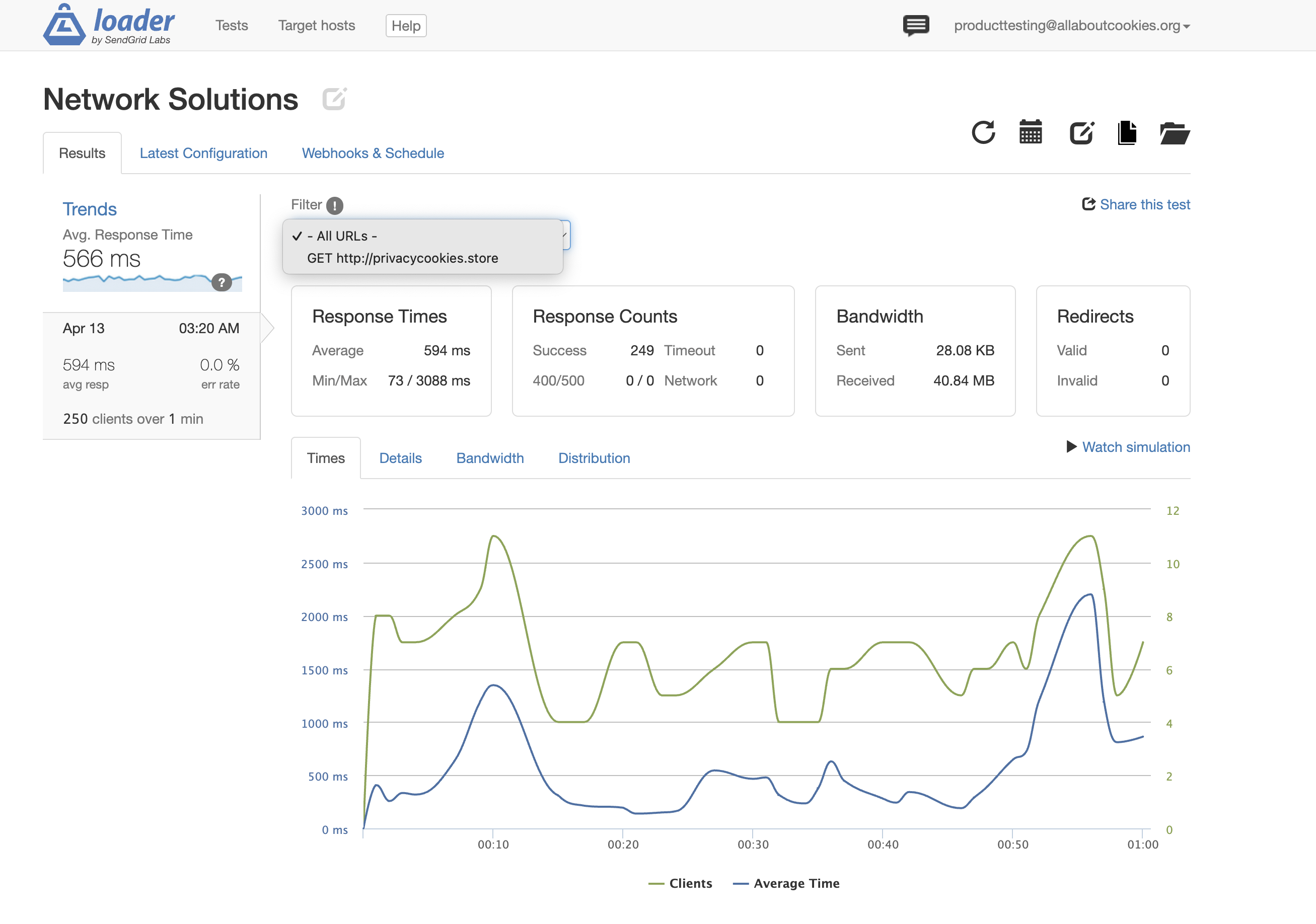Toggle Average Time series in legend
Image resolution: width=1316 pixels, height=924 pixels.
pyautogui.click(x=786, y=883)
